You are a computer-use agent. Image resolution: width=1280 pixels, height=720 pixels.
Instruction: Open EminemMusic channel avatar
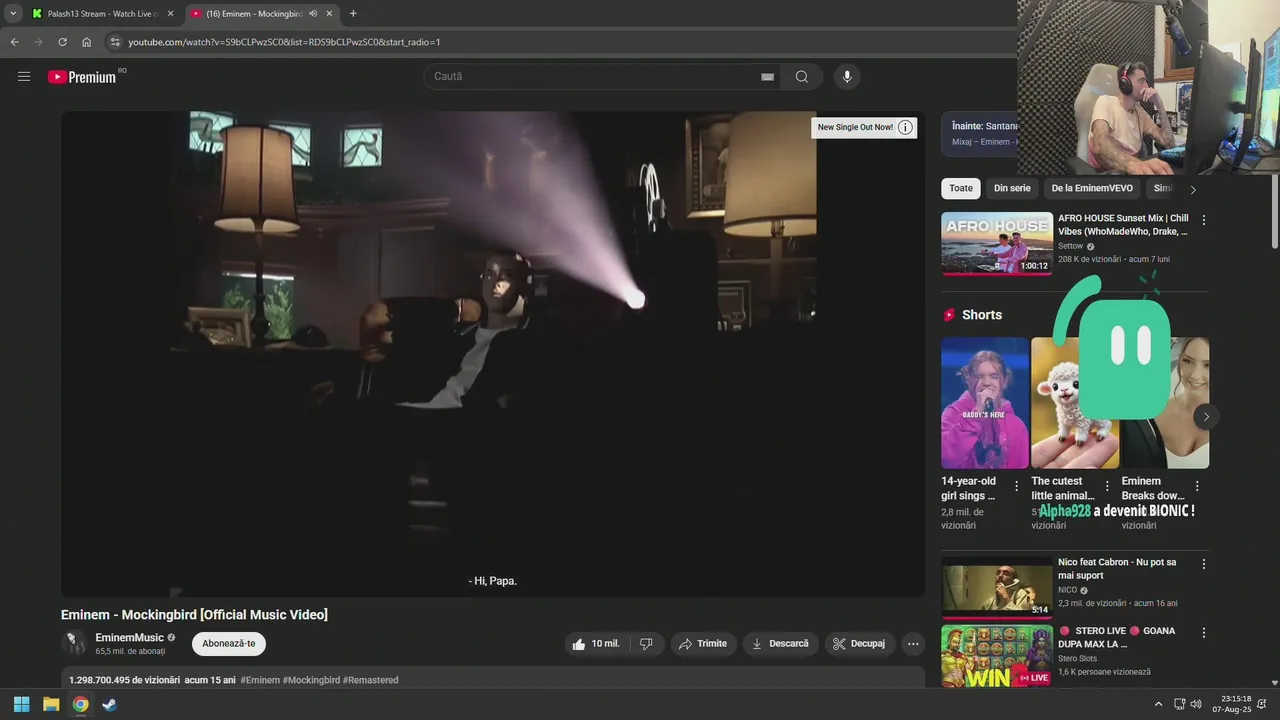click(x=75, y=643)
